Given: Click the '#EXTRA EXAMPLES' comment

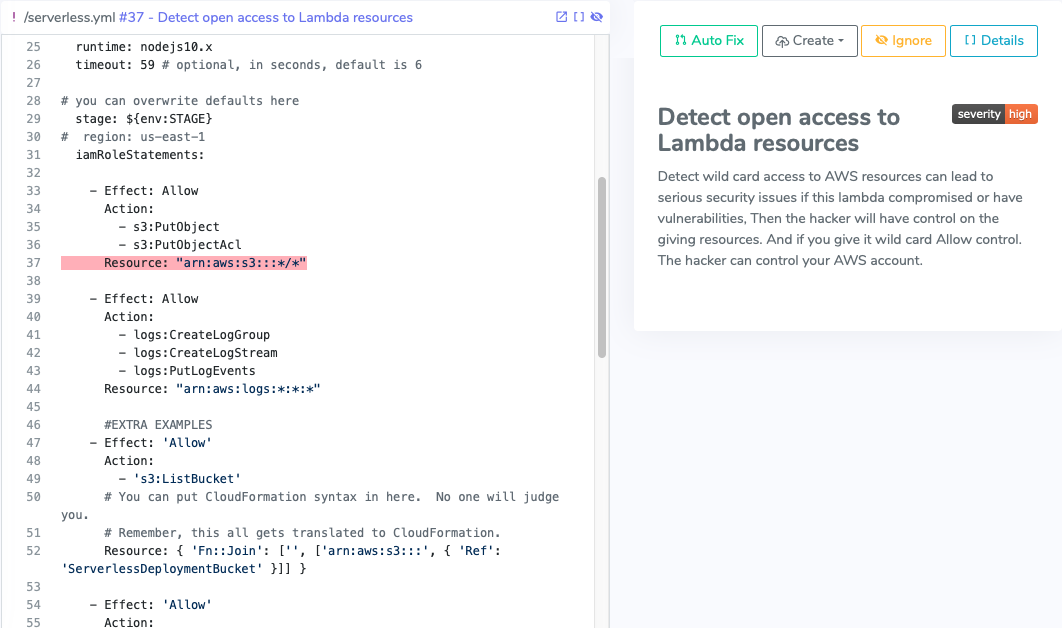Looking at the screenshot, I should 158,425.
